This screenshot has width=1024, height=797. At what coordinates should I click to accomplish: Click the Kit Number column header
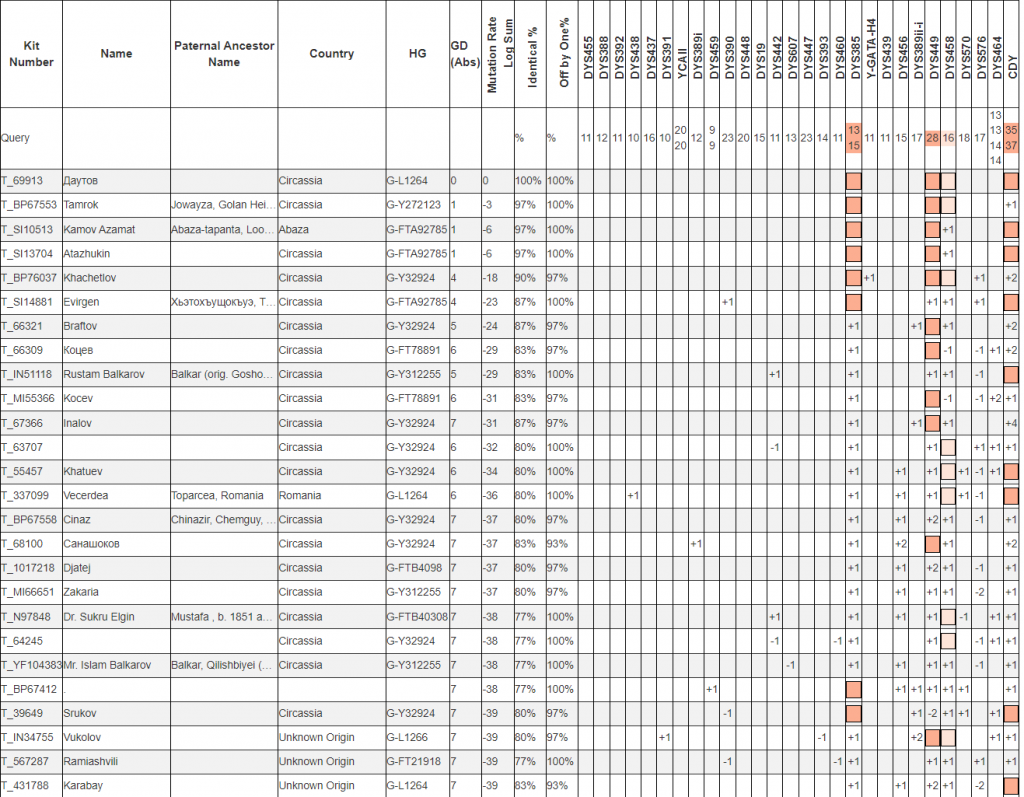tap(30, 54)
